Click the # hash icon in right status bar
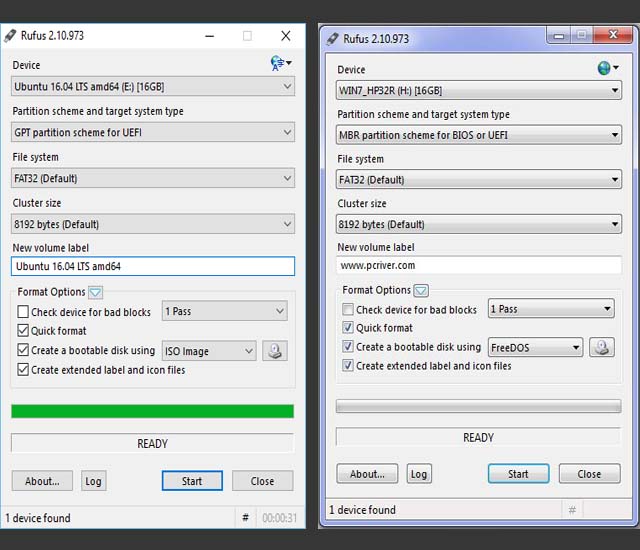 coord(572,510)
